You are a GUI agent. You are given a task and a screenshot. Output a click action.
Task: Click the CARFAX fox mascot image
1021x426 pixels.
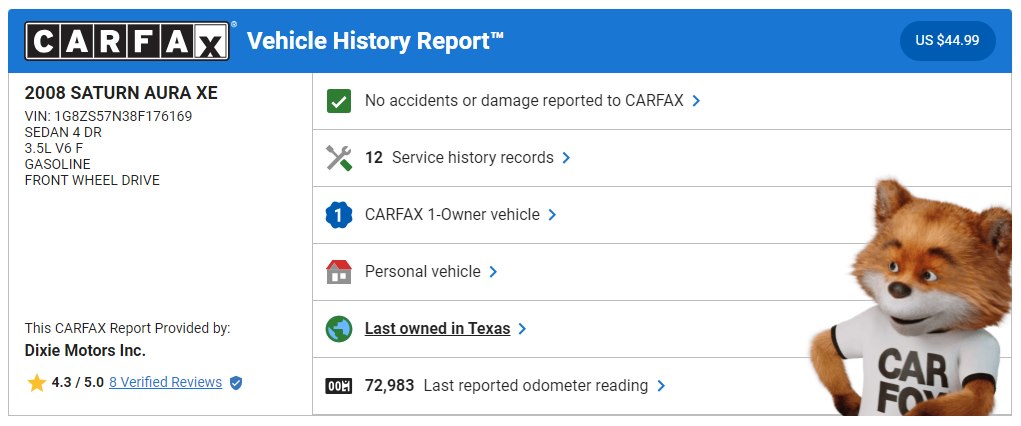click(912, 298)
